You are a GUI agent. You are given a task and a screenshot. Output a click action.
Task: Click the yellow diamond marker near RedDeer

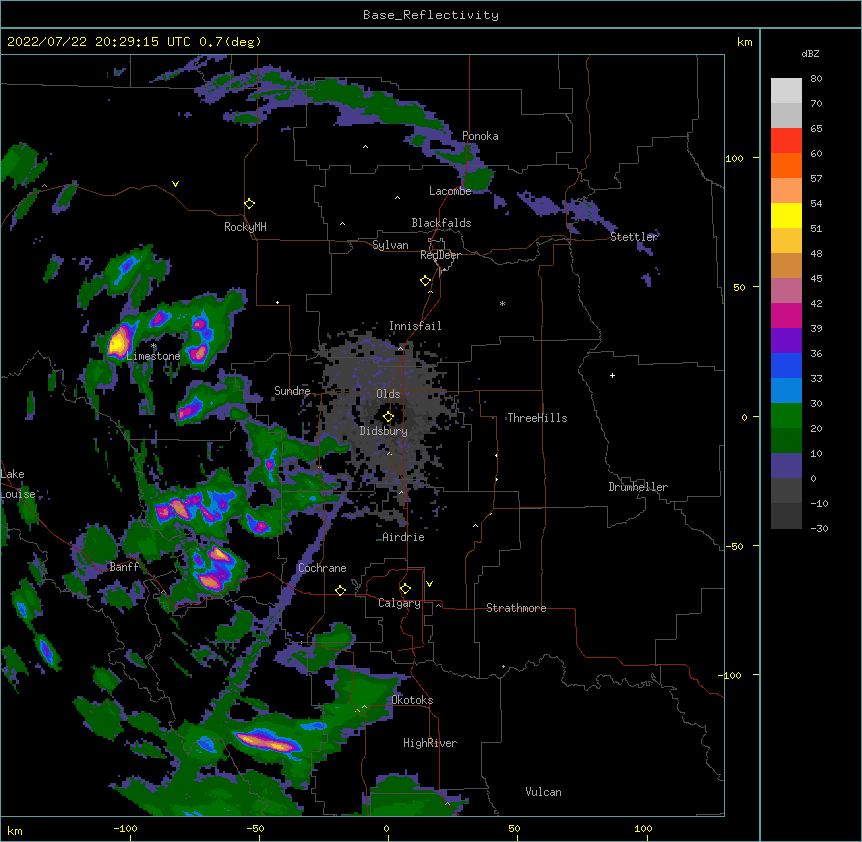point(426,281)
